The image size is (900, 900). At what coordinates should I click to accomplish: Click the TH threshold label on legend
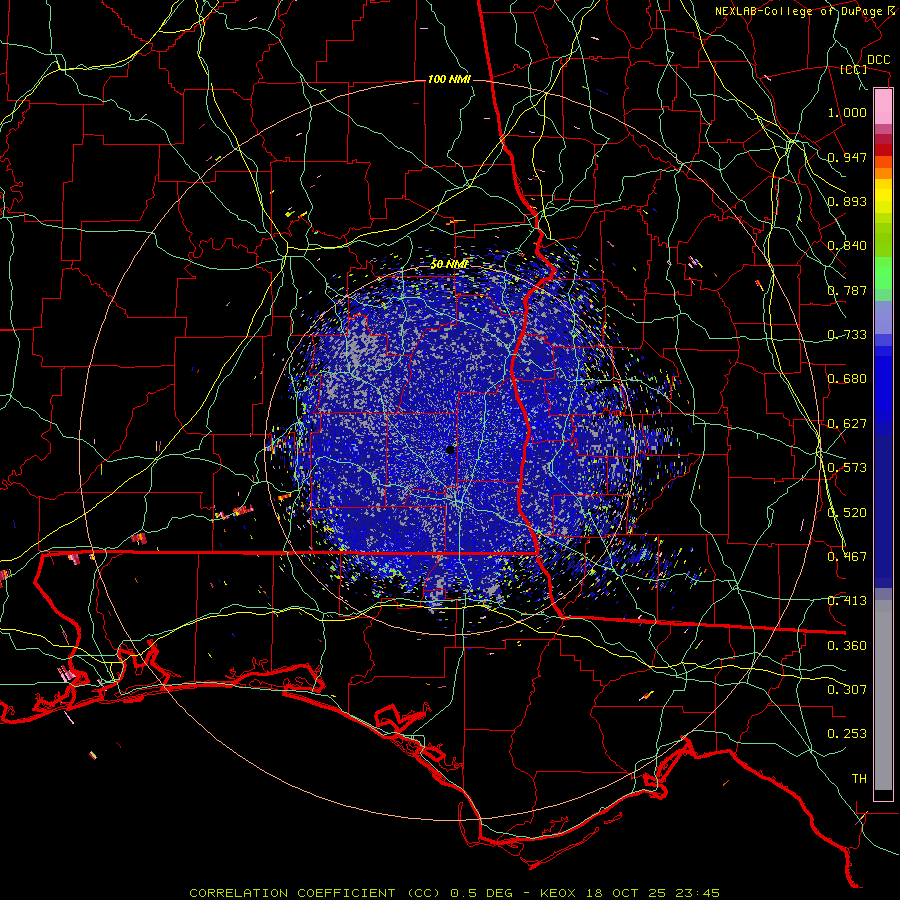pos(859,779)
